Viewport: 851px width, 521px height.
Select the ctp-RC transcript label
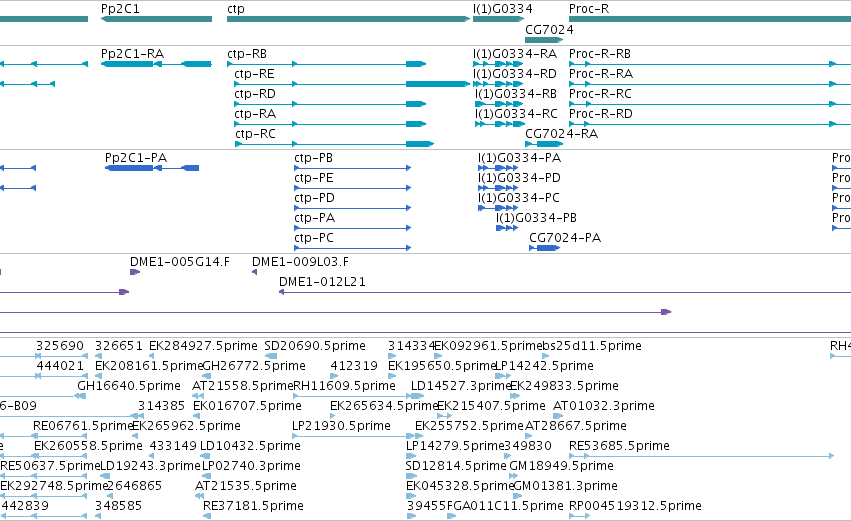(256, 134)
